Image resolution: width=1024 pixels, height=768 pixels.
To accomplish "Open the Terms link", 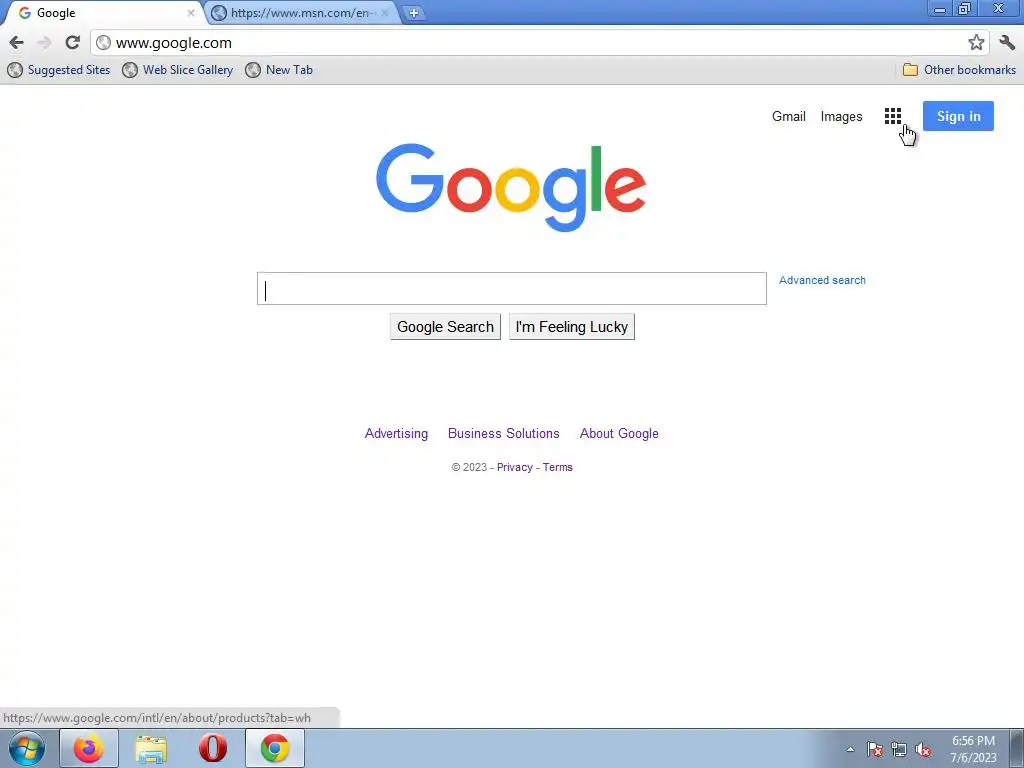I will 558,468.
